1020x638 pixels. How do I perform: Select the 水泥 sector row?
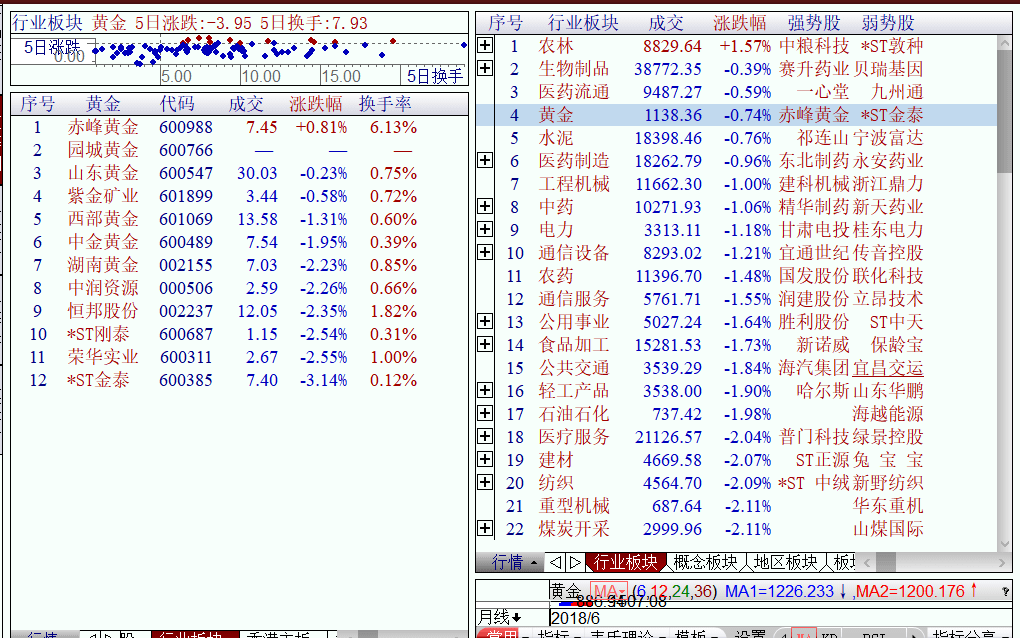[736, 138]
